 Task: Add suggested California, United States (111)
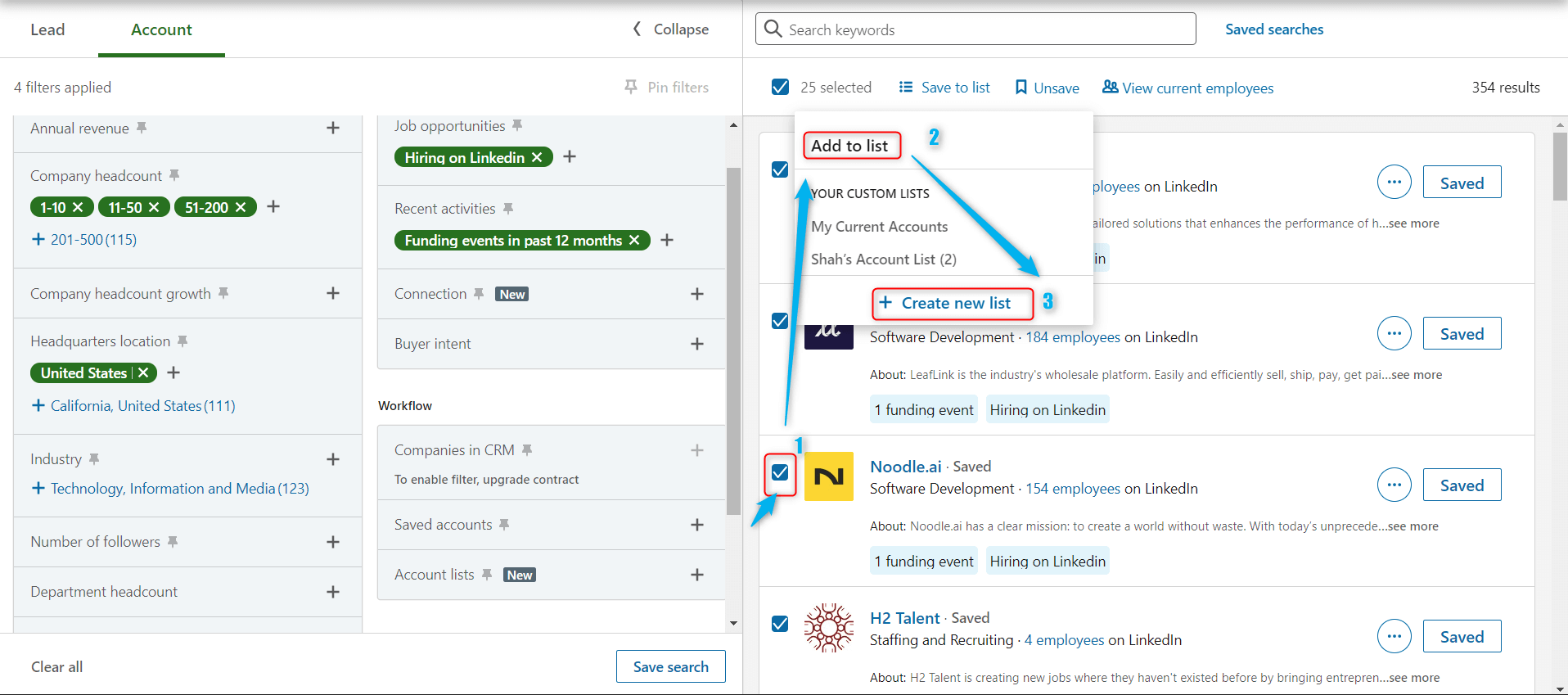[133, 406]
